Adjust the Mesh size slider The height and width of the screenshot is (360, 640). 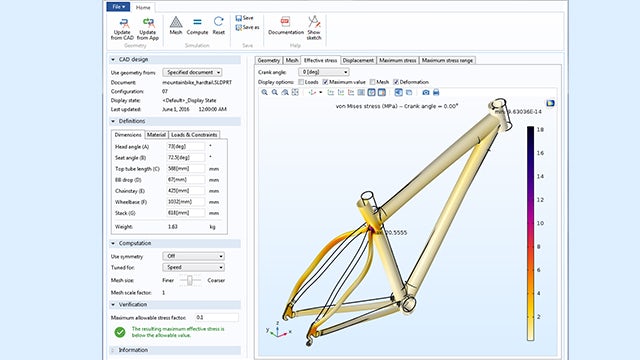(x=189, y=280)
